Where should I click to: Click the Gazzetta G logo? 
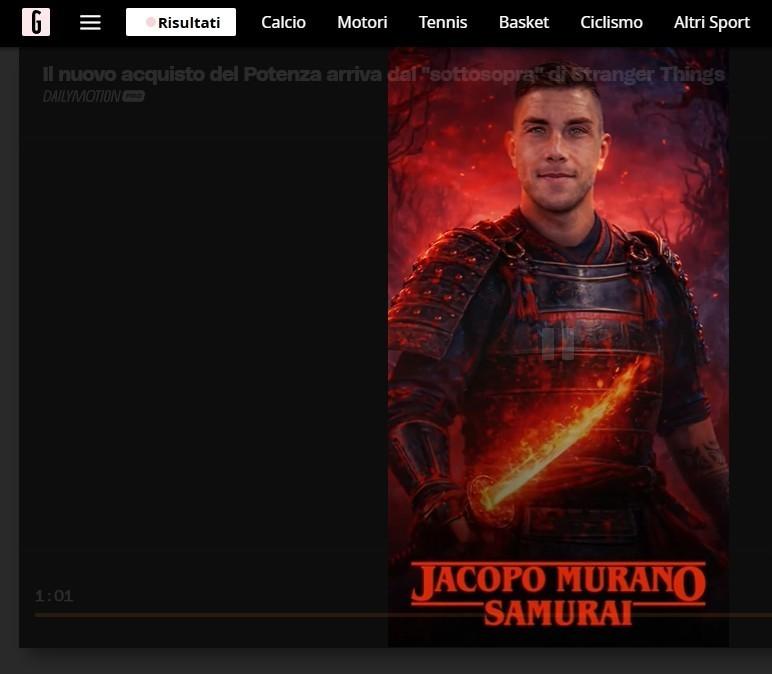pos(36,22)
